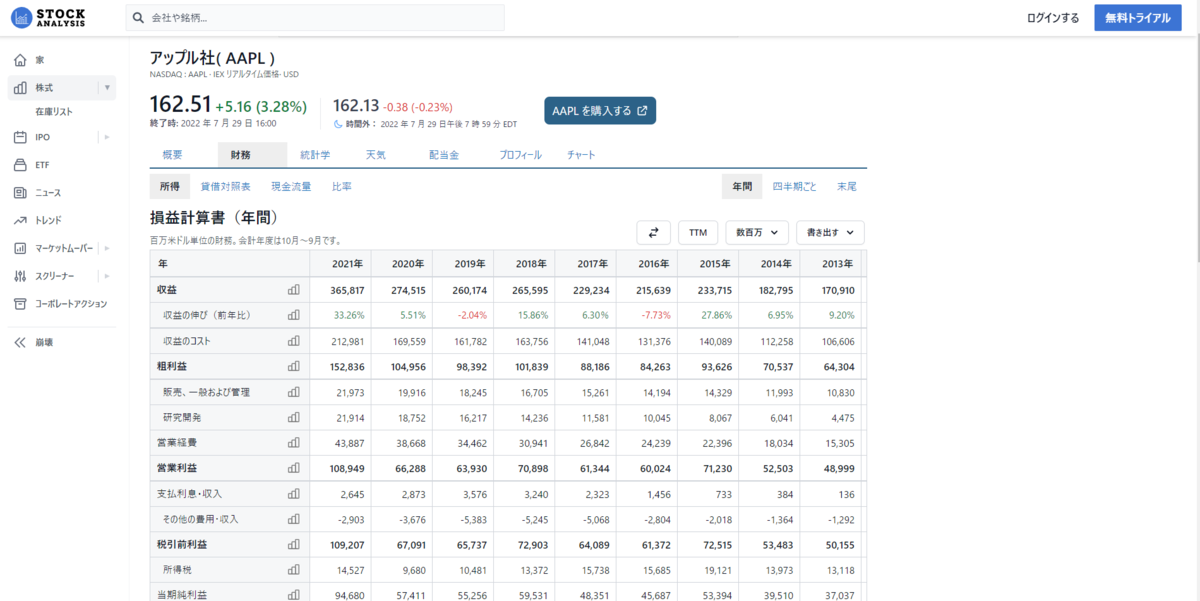The width and height of the screenshot is (1200, 601).
Task: Click the search magnifier icon
Action: point(140,18)
